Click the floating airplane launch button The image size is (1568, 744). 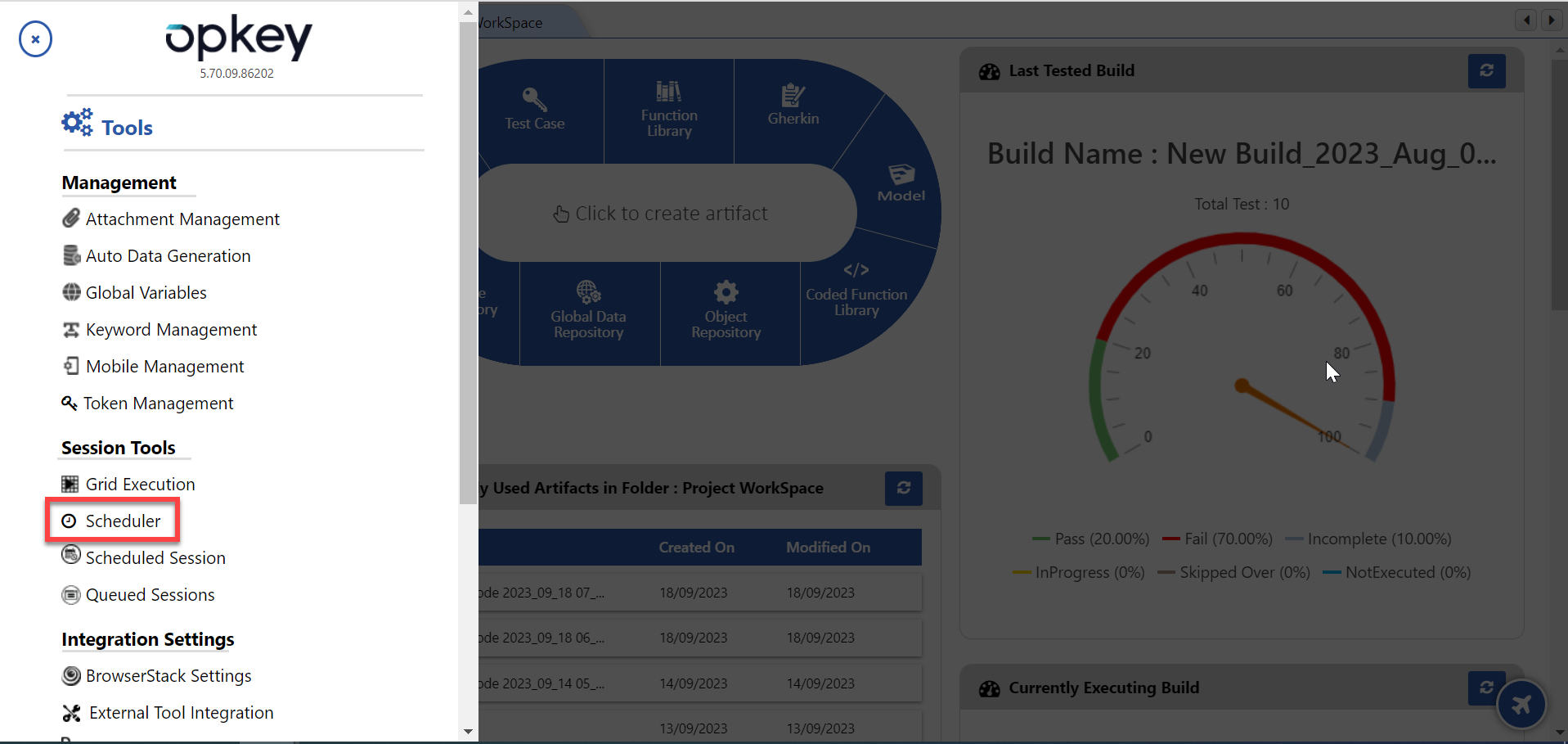(x=1521, y=704)
